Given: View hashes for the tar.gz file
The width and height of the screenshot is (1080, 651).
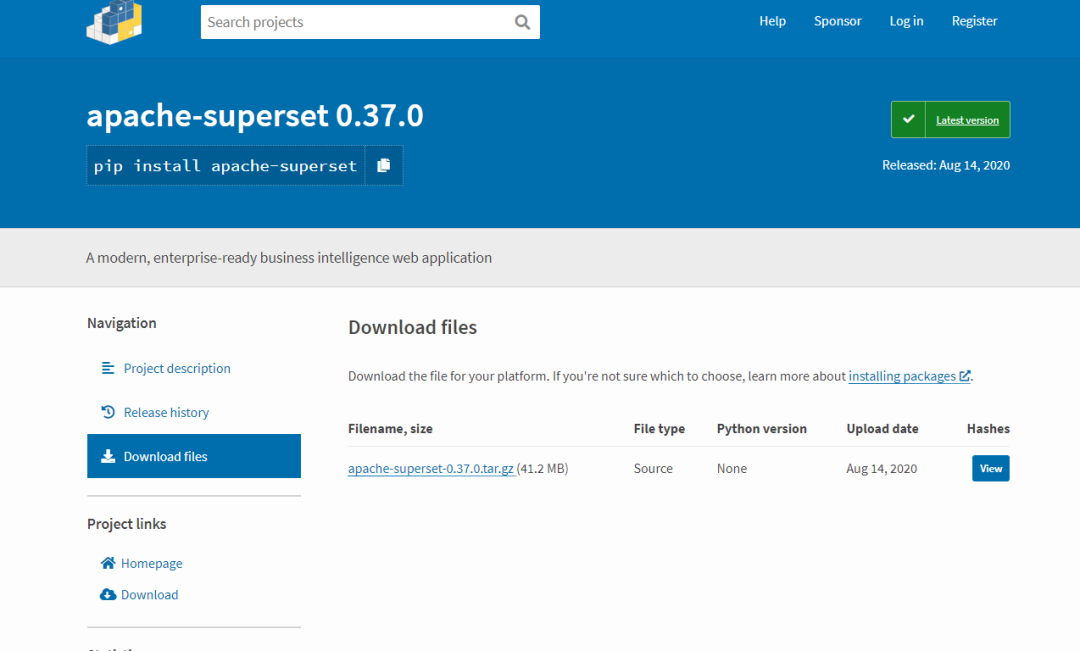Looking at the screenshot, I should click(990, 468).
